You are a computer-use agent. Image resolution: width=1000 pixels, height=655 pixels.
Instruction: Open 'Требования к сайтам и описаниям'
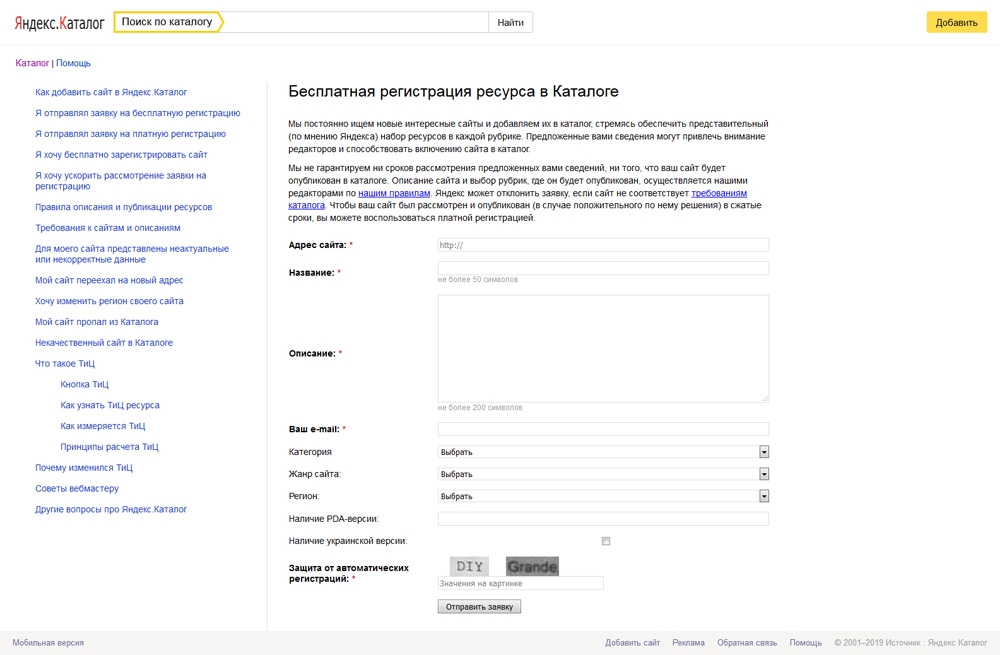coord(108,228)
